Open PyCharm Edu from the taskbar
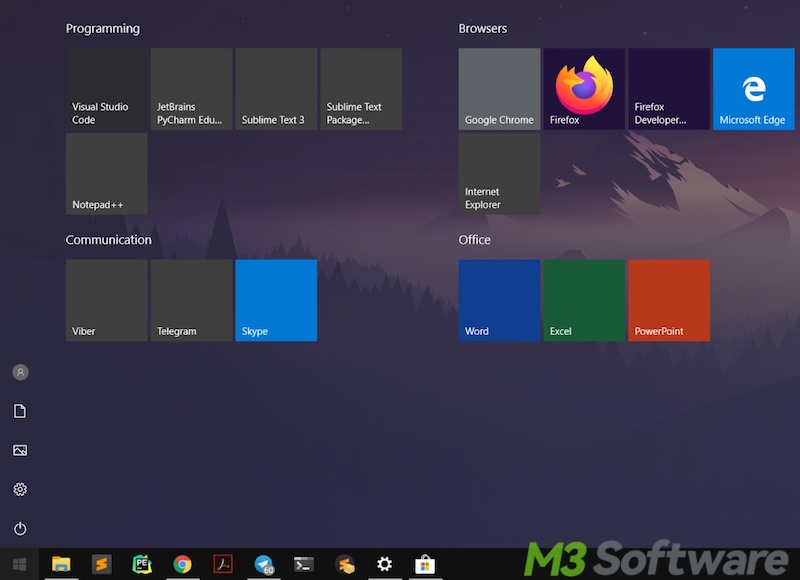Viewport: 800px width, 580px height. point(141,564)
